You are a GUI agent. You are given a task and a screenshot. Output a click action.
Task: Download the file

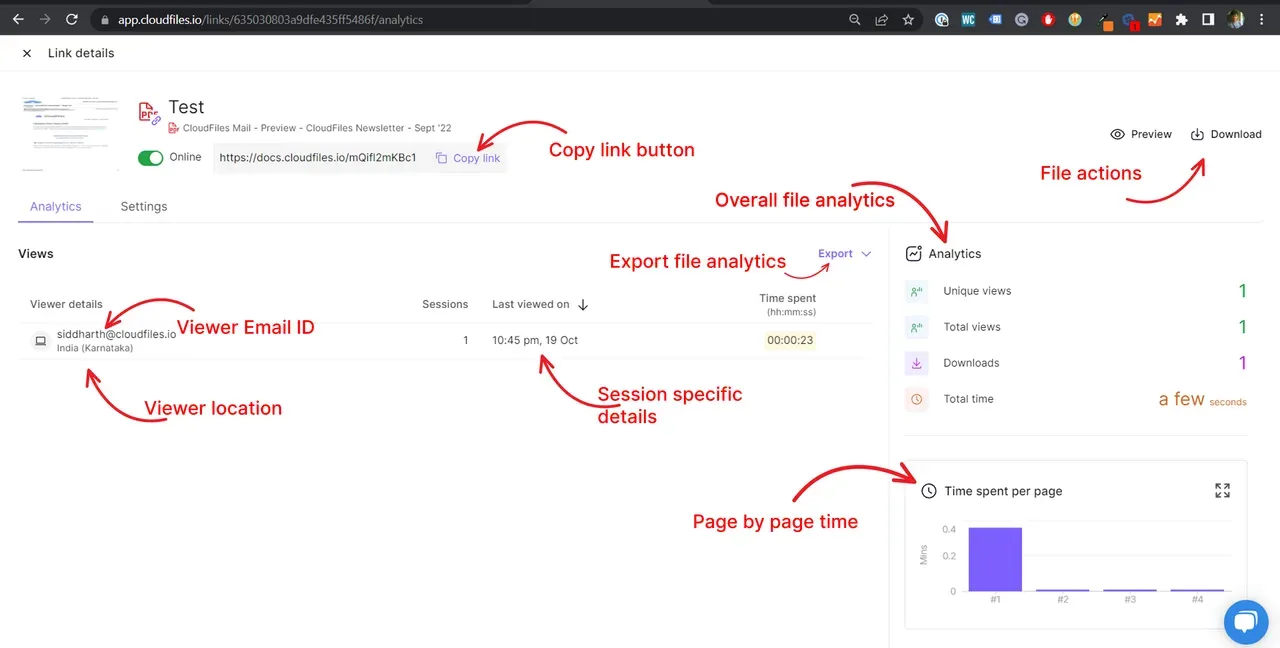pos(1226,134)
